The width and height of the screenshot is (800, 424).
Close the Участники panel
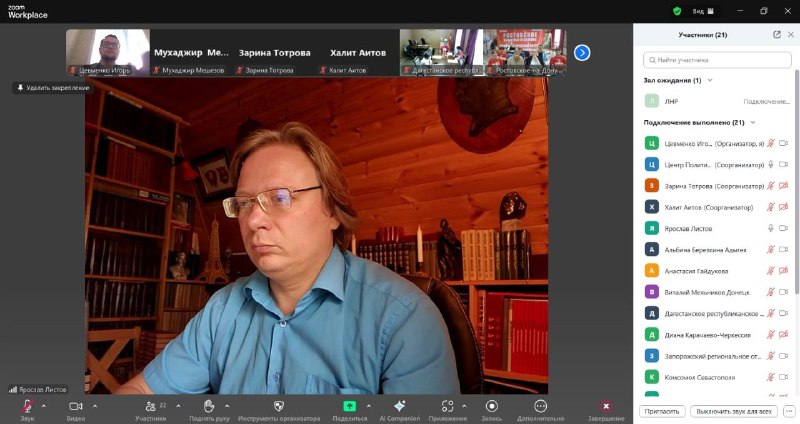coord(790,35)
